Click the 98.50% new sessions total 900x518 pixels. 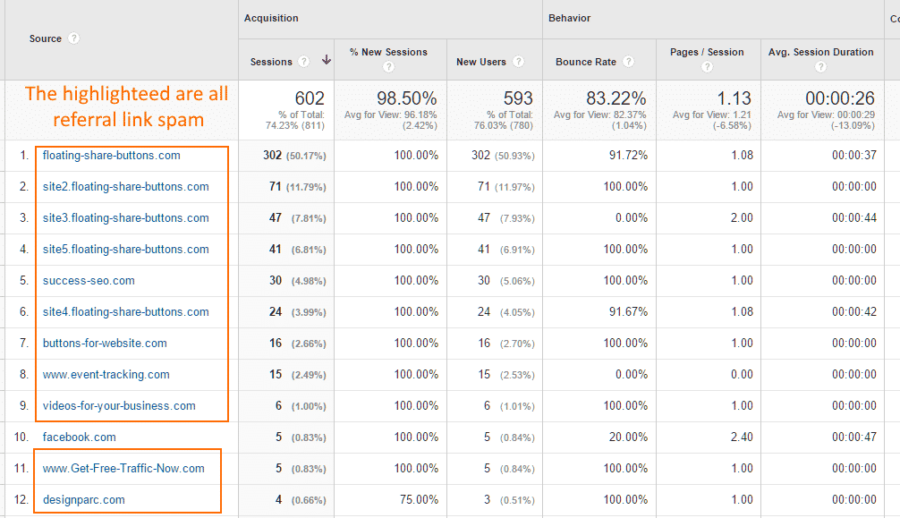pos(406,98)
